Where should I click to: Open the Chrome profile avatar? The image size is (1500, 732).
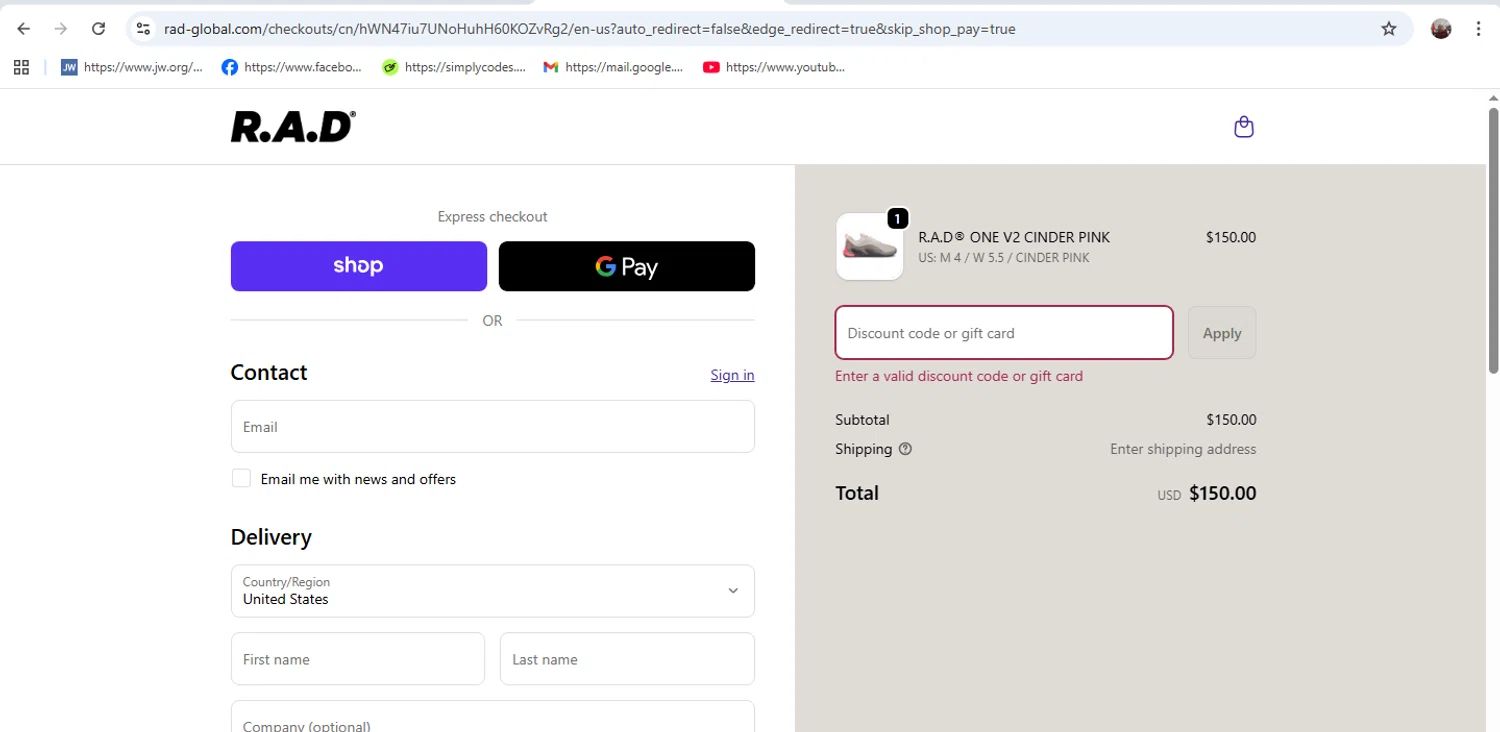(1441, 29)
